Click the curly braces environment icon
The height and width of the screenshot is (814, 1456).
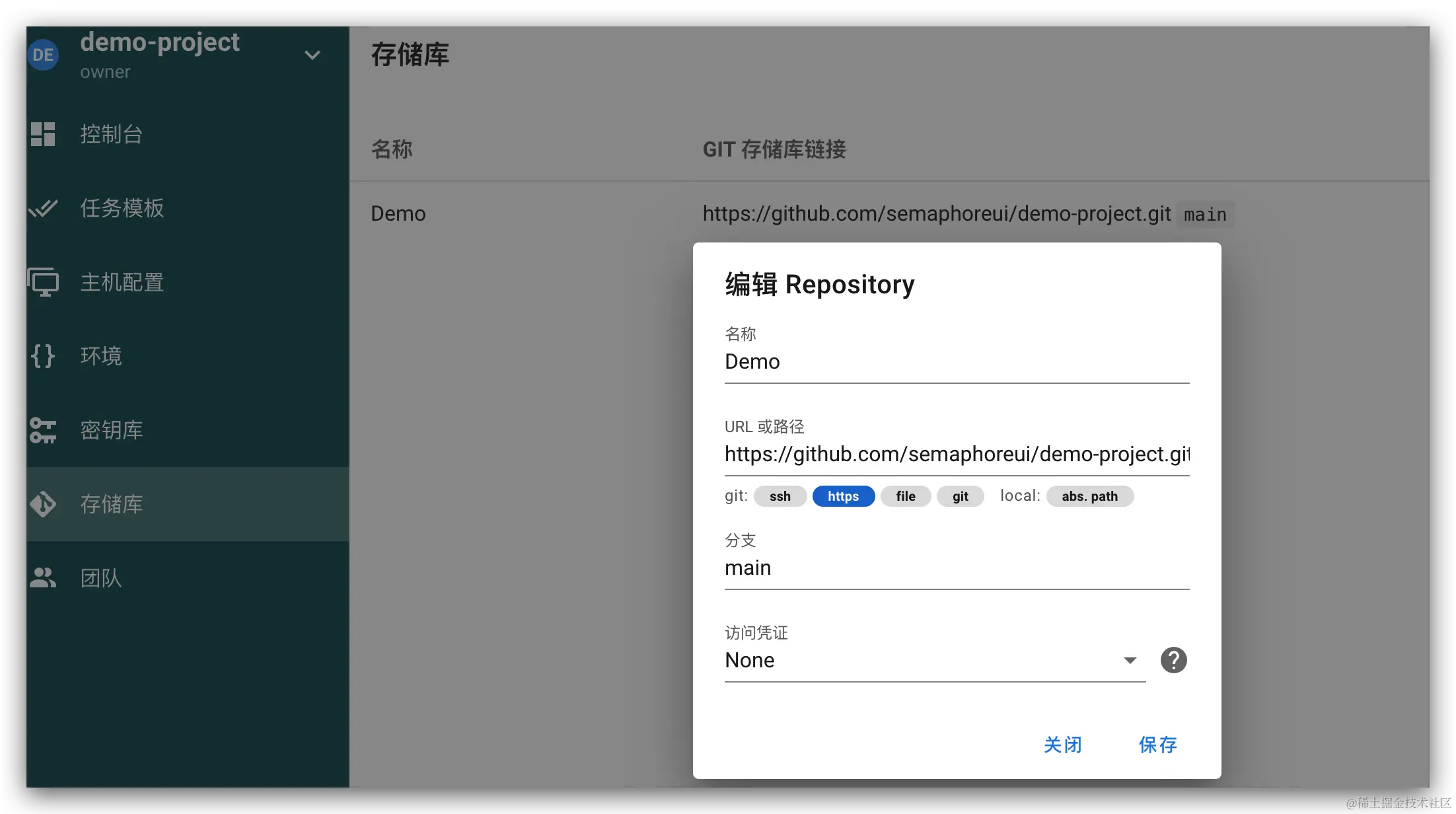[x=43, y=356]
